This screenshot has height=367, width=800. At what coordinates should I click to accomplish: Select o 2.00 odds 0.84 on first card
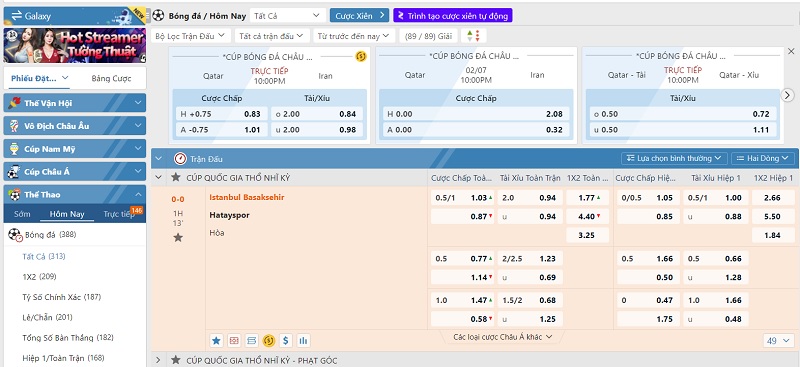click(316, 114)
